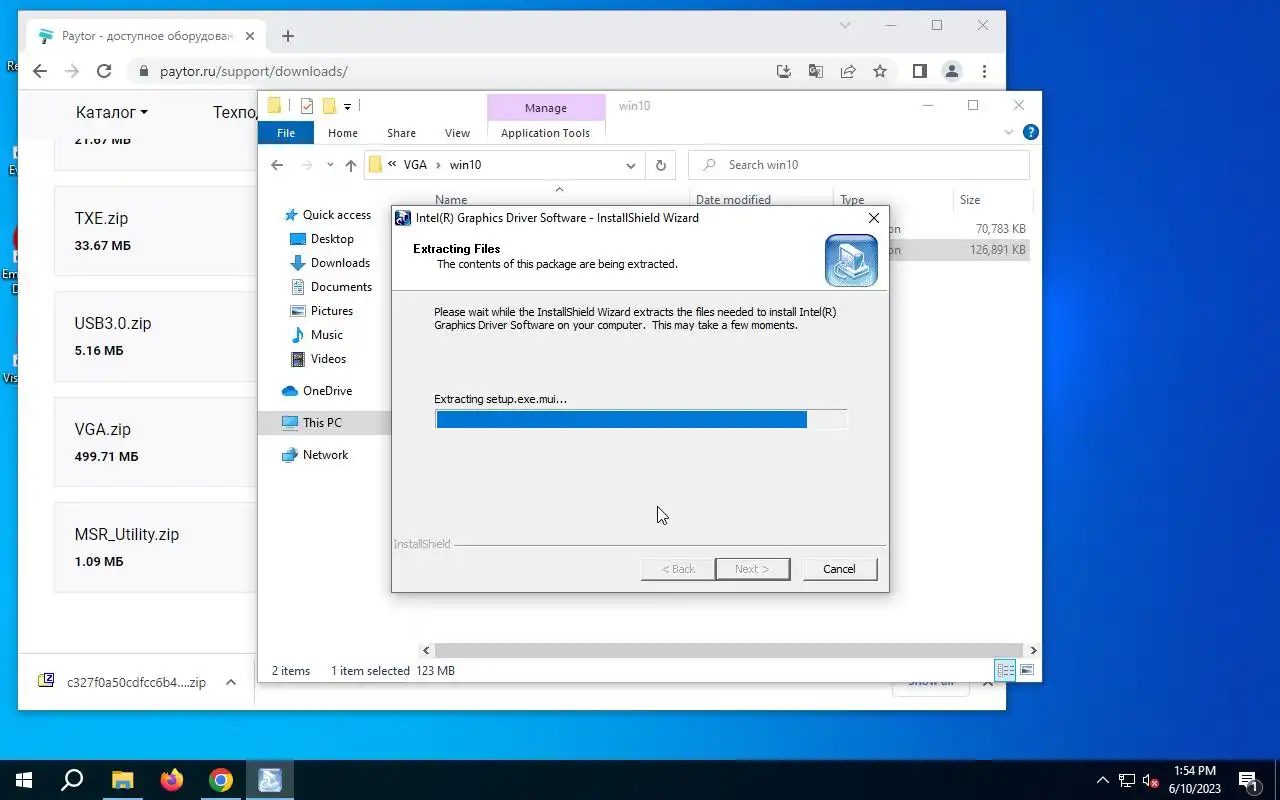The width and height of the screenshot is (1280, 800).
Task: Cancel the InstallShield extraction
Action: click(x=839, y=569)
